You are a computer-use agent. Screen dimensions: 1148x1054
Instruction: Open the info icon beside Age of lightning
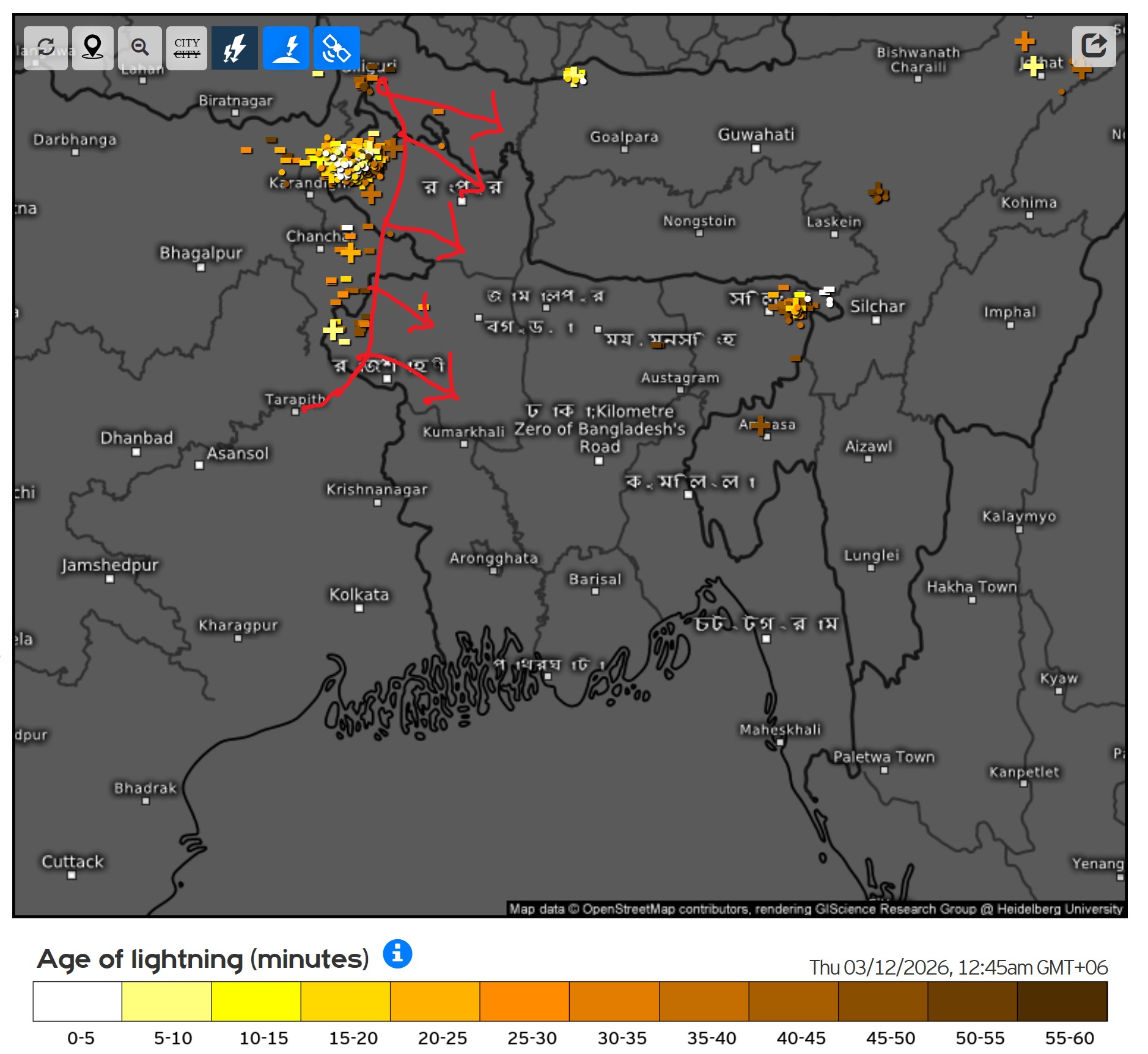point(397,953)
